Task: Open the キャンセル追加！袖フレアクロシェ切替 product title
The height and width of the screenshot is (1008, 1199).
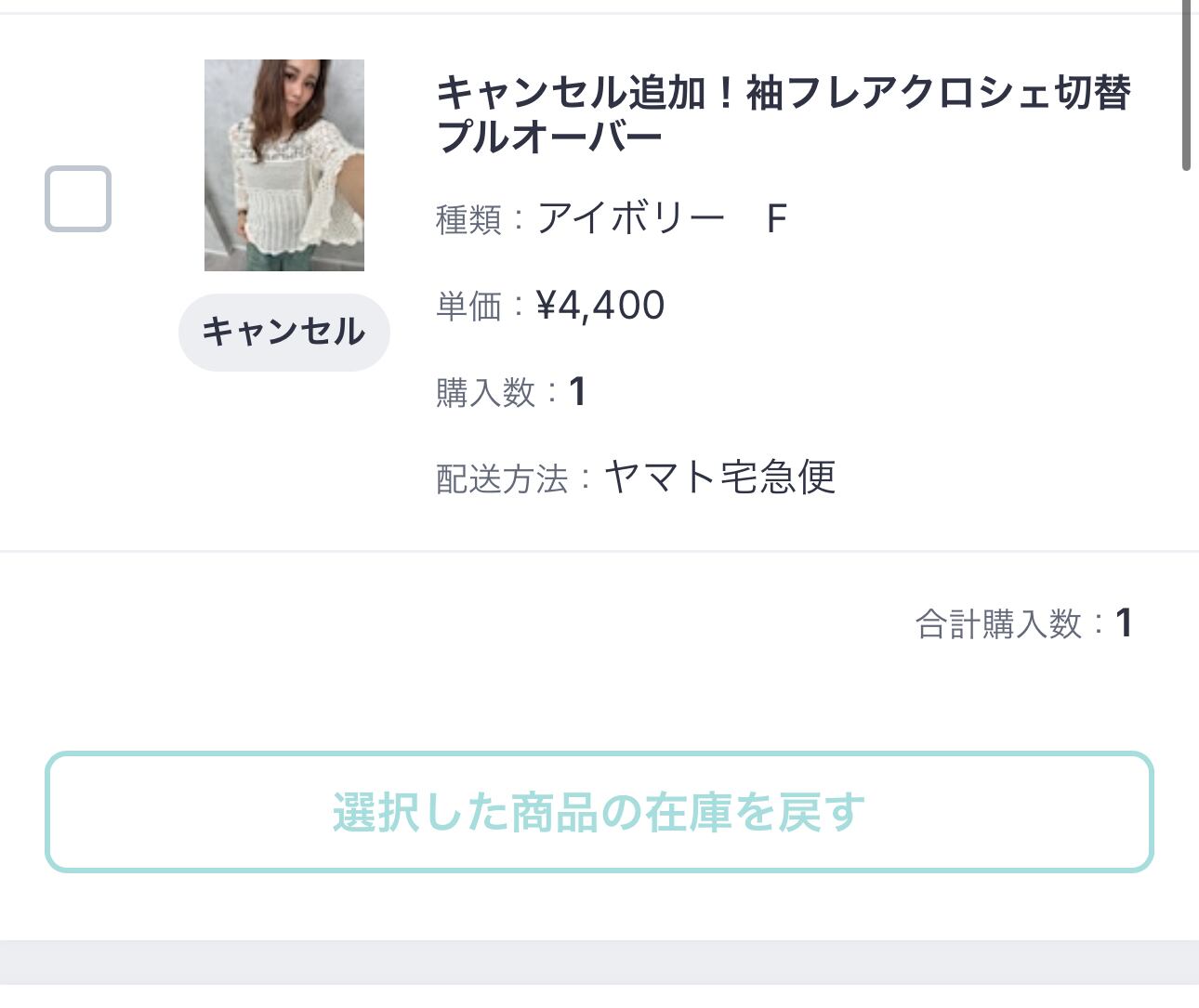Action: coord(784,94)
